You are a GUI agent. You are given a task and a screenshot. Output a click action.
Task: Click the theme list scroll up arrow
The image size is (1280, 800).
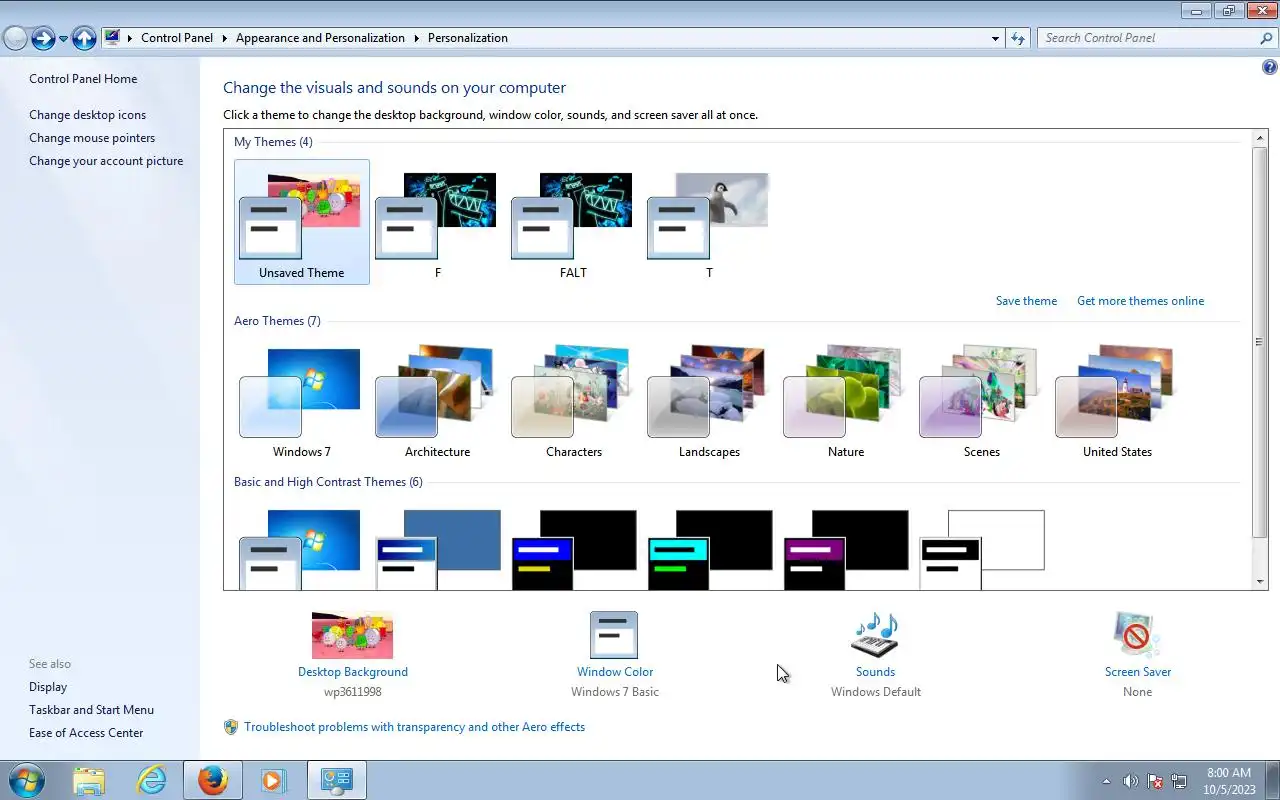tap(1260, 137)
